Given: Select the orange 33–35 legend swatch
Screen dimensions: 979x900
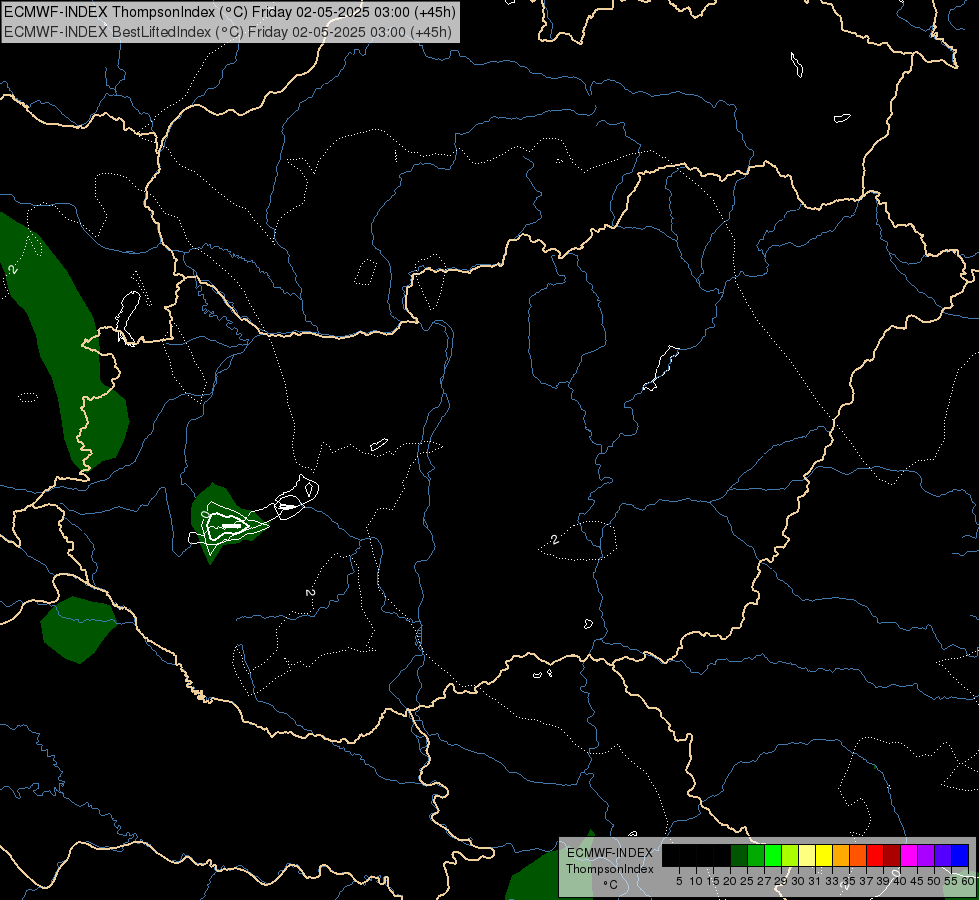Looking at the screenshot, I should [841, 855].
